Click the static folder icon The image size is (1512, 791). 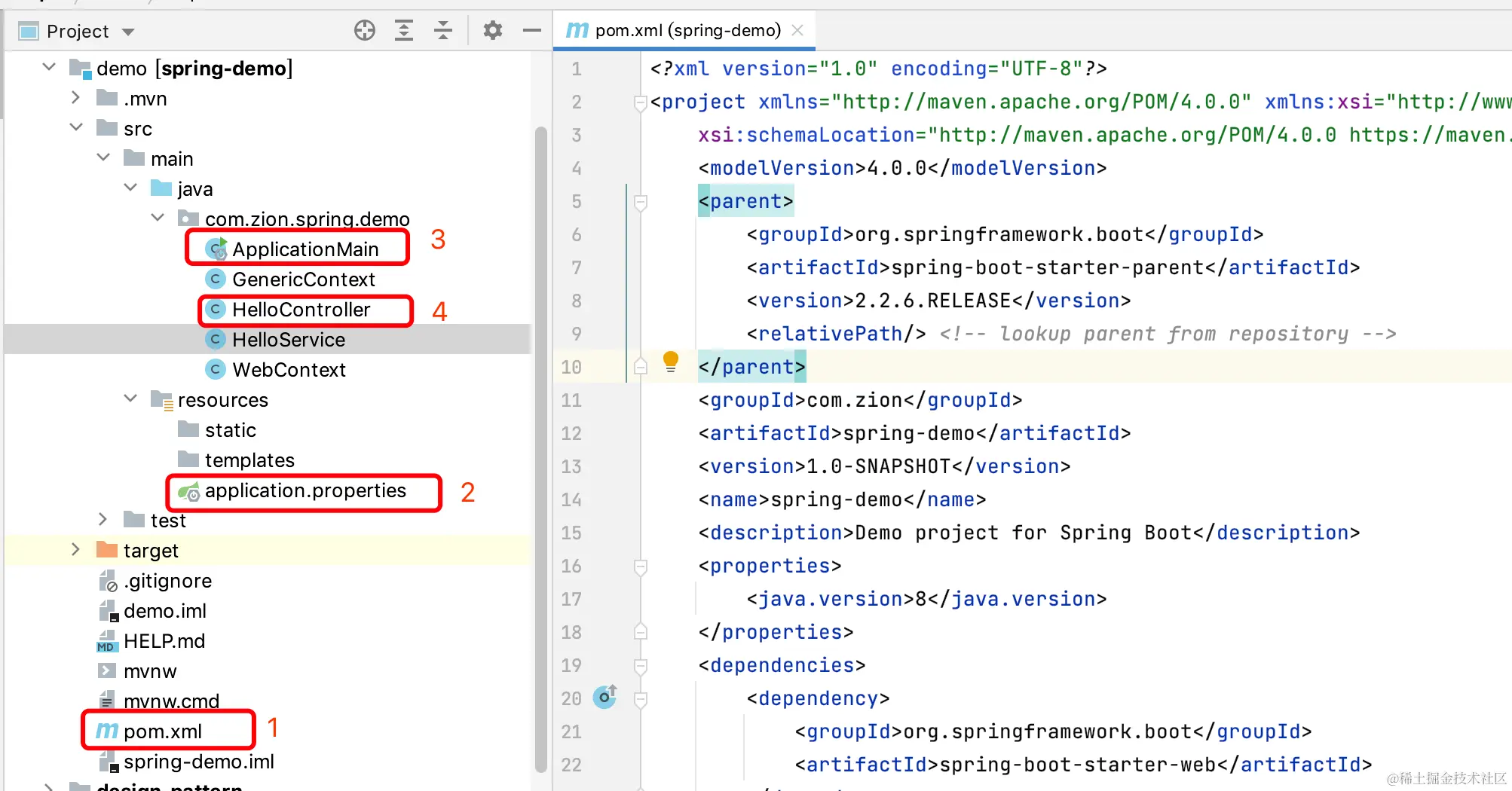pyautogui.click(x=188, y=429)
